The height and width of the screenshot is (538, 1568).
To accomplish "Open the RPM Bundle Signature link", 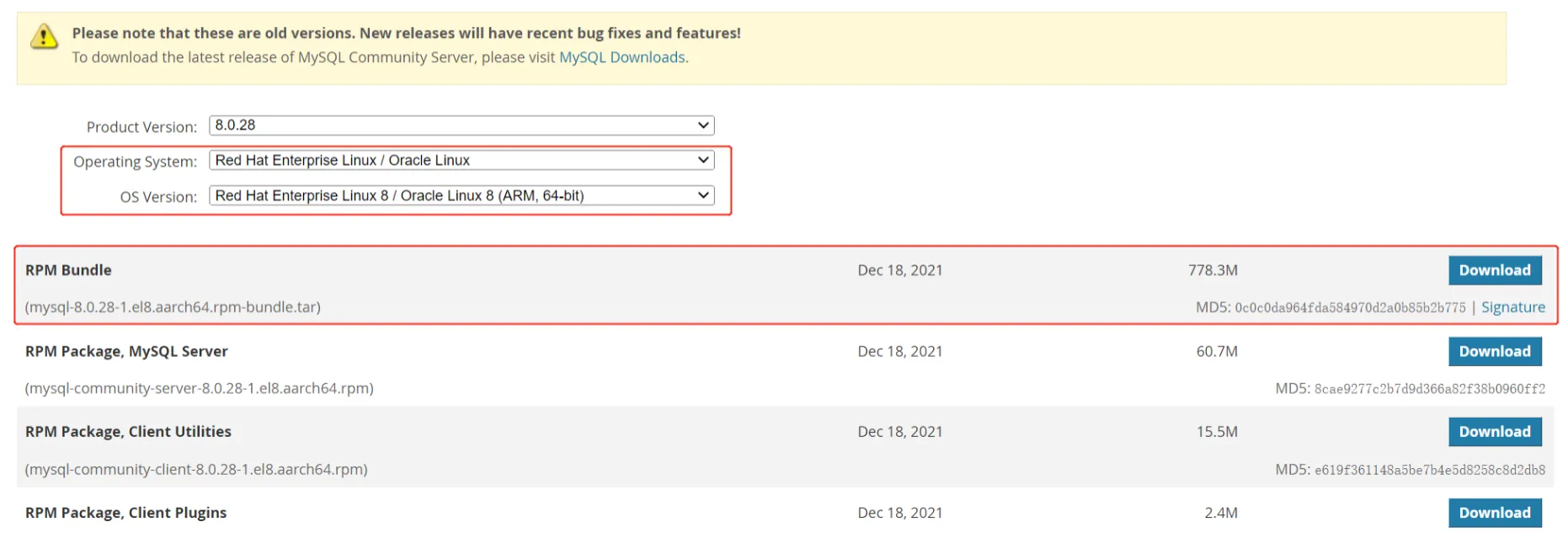I will (x=1512, y=307).
